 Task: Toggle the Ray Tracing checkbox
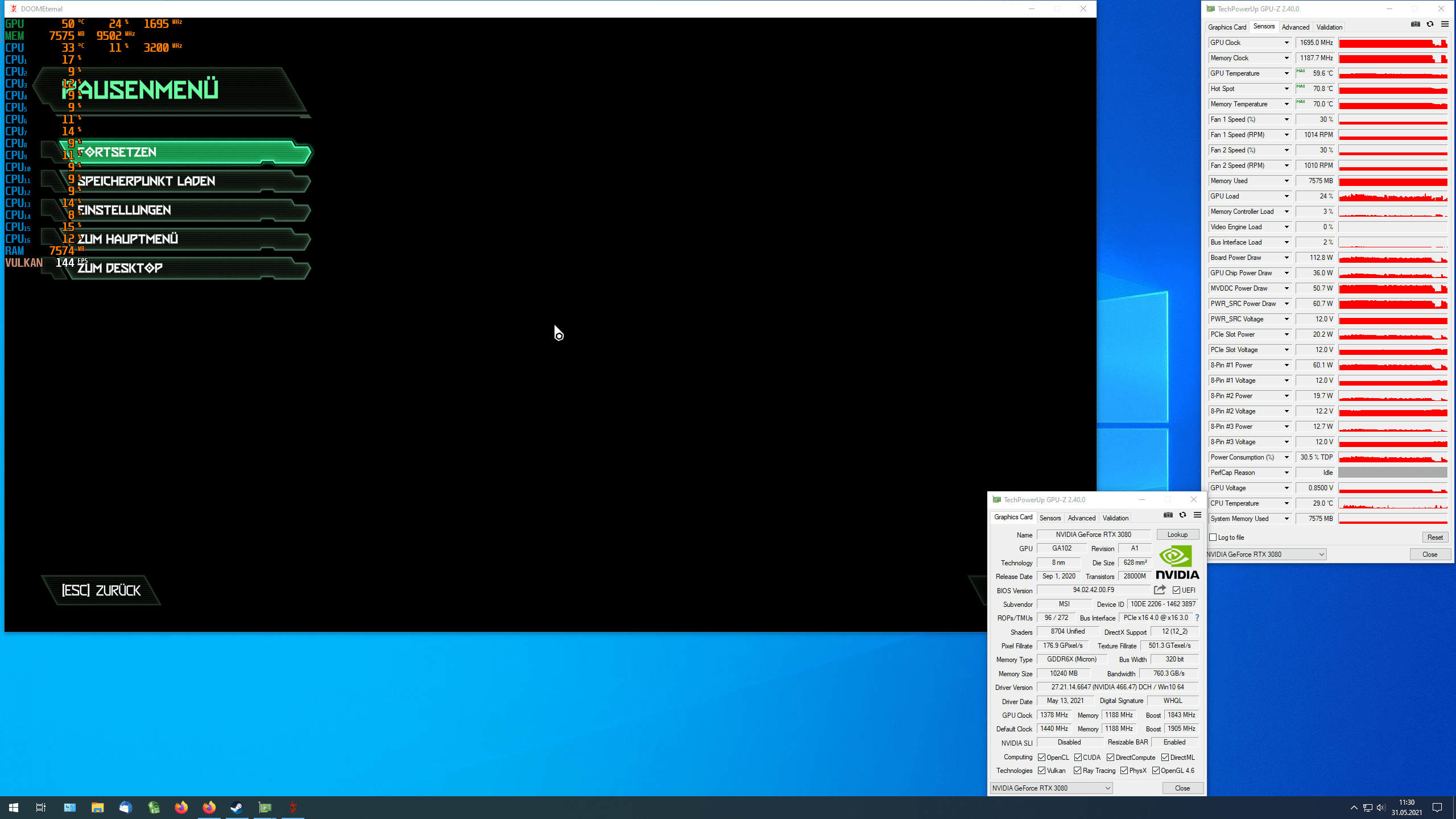[1077, 771]
